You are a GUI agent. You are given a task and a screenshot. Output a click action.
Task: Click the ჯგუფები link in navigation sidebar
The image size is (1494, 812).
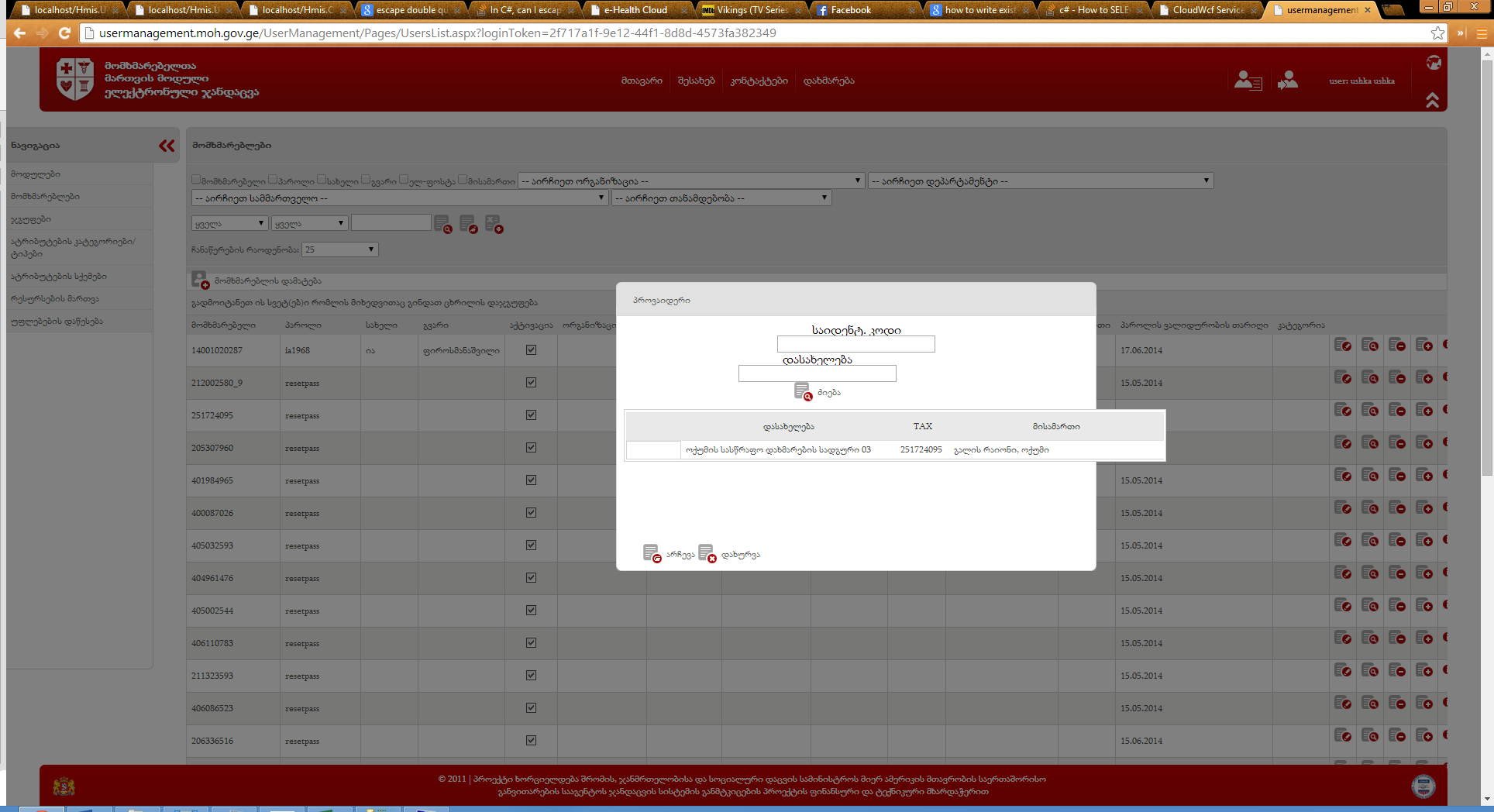click(31, 219)
